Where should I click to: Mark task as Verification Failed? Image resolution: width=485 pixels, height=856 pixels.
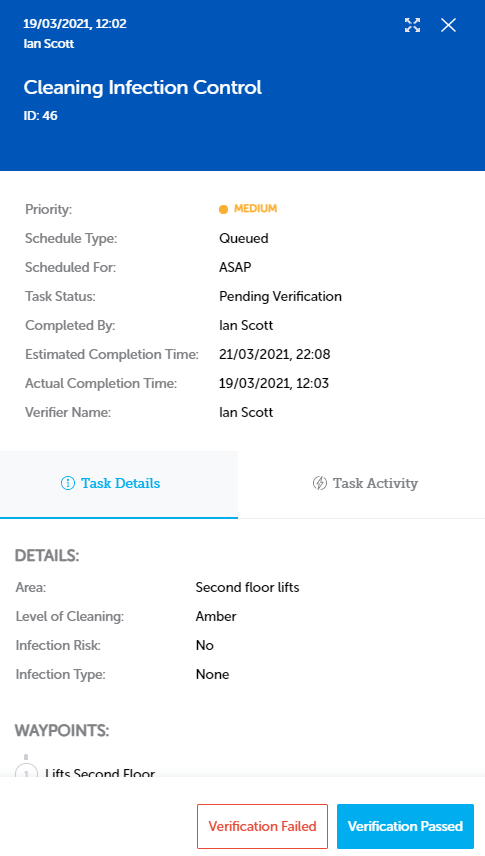pos(263,826)
